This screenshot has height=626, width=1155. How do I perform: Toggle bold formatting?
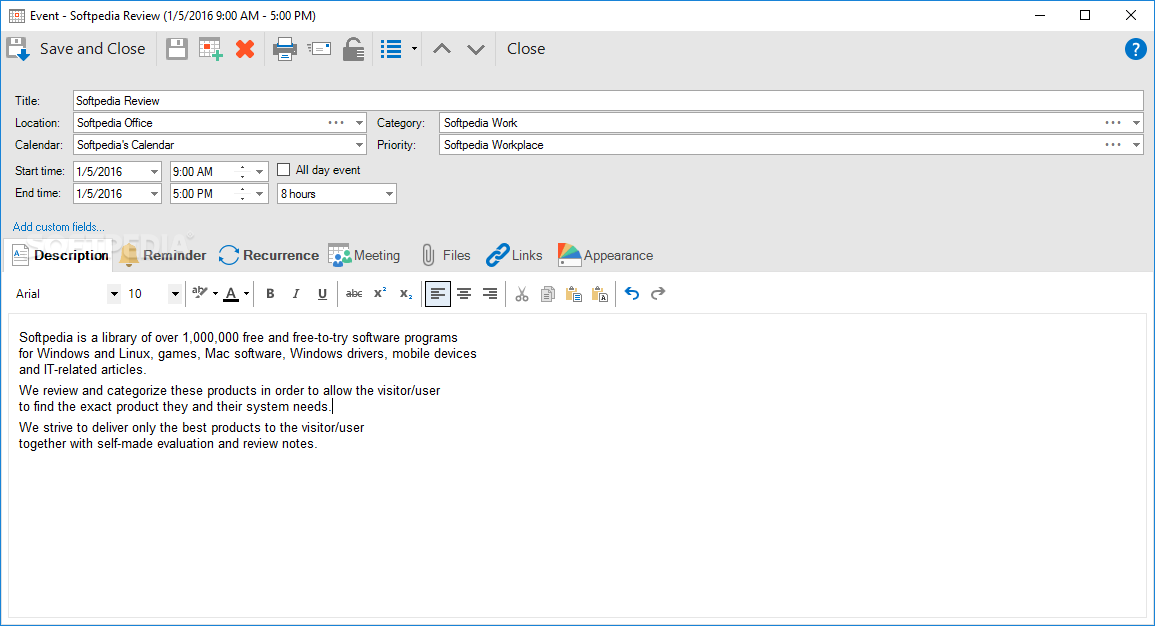pyautogui.click(x=270, y=294)
